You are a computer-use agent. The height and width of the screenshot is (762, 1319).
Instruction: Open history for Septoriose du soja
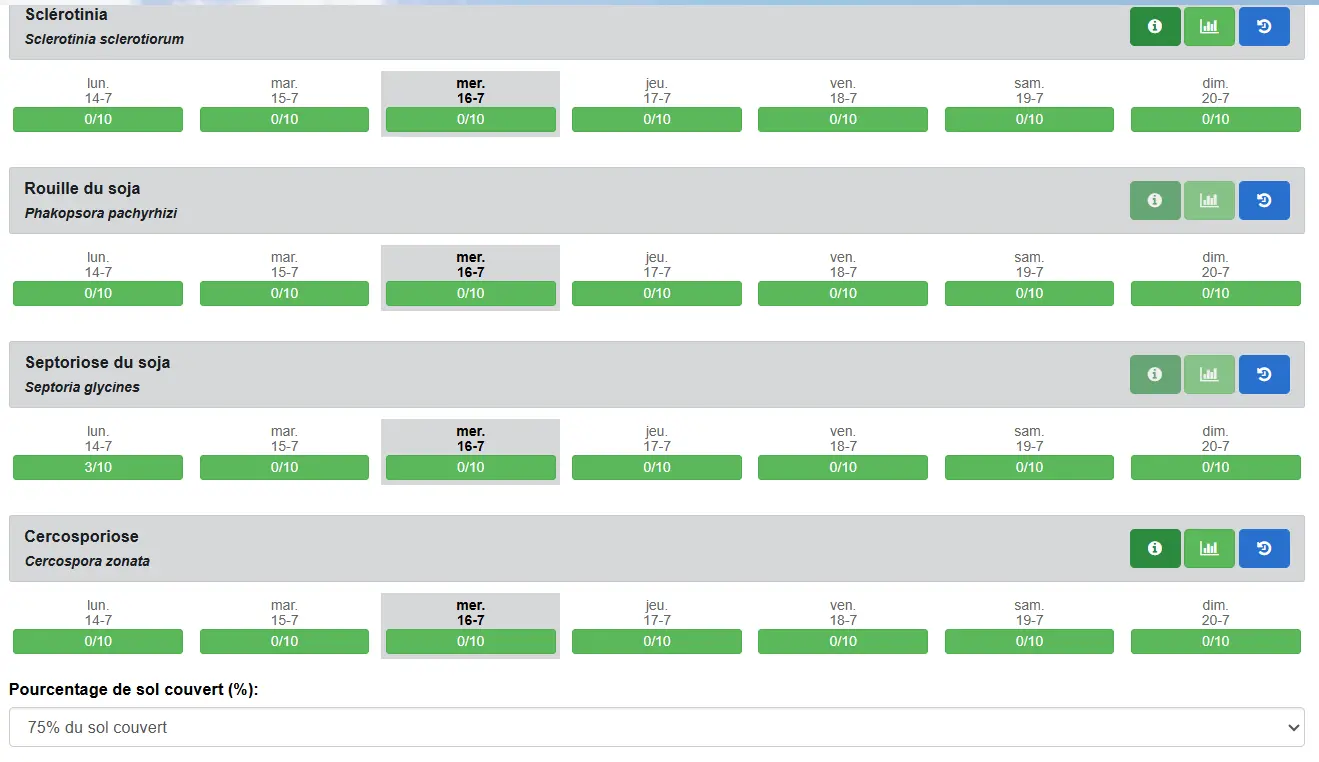click(1264, 375)
